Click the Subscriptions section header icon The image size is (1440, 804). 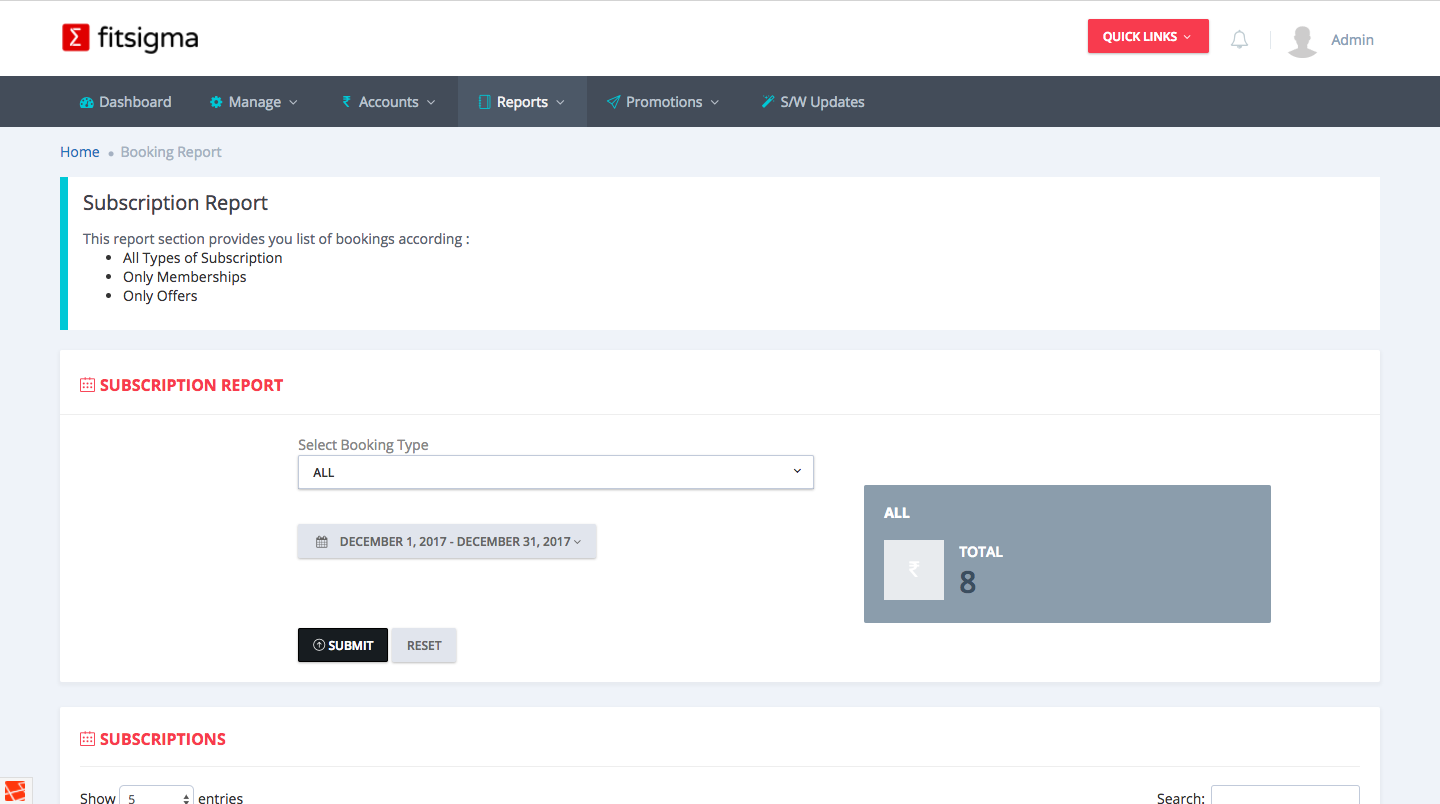[87, 739]
